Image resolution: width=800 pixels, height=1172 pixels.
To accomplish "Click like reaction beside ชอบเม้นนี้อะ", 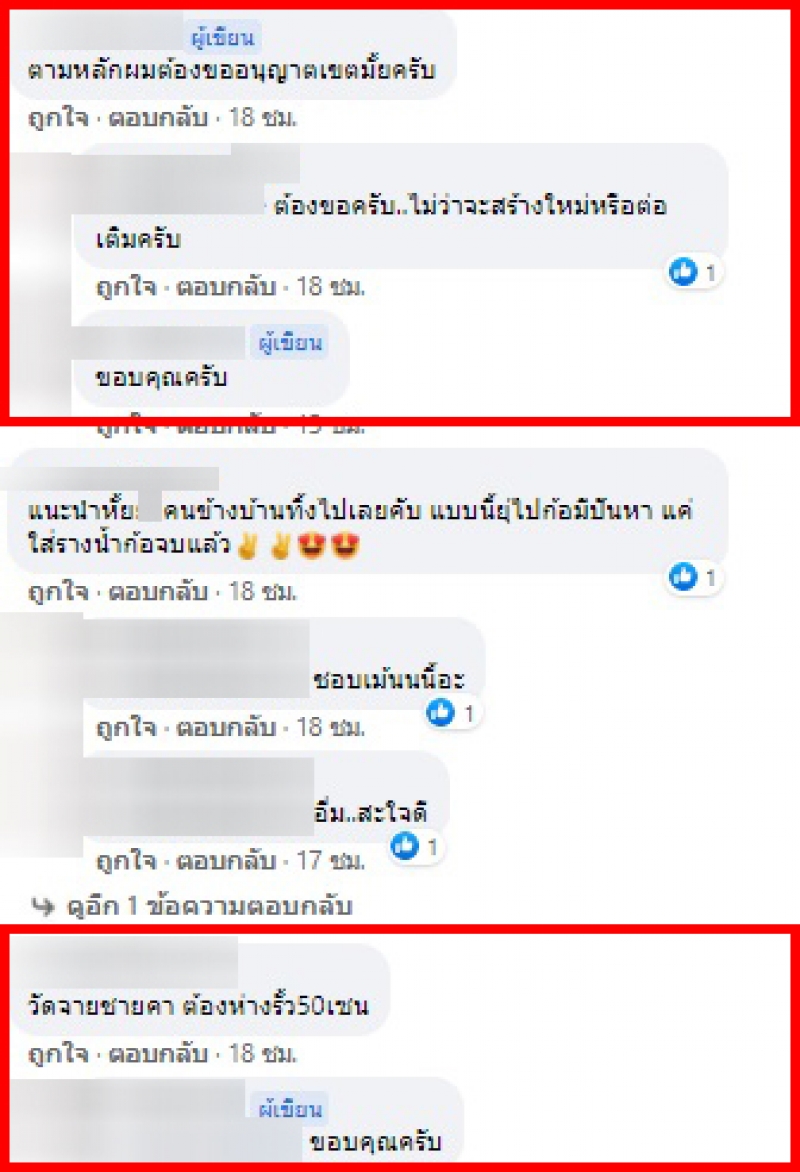I will pos(440,712).
